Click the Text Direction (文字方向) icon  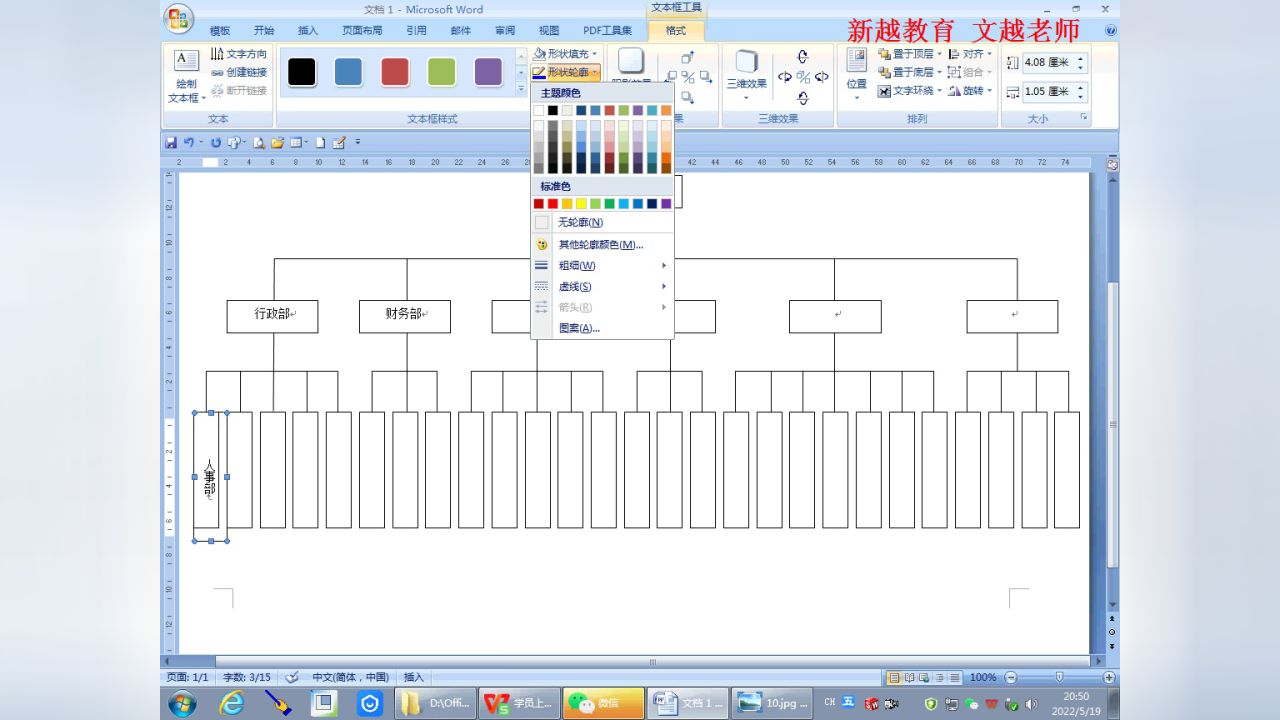[x=239, y=54]
